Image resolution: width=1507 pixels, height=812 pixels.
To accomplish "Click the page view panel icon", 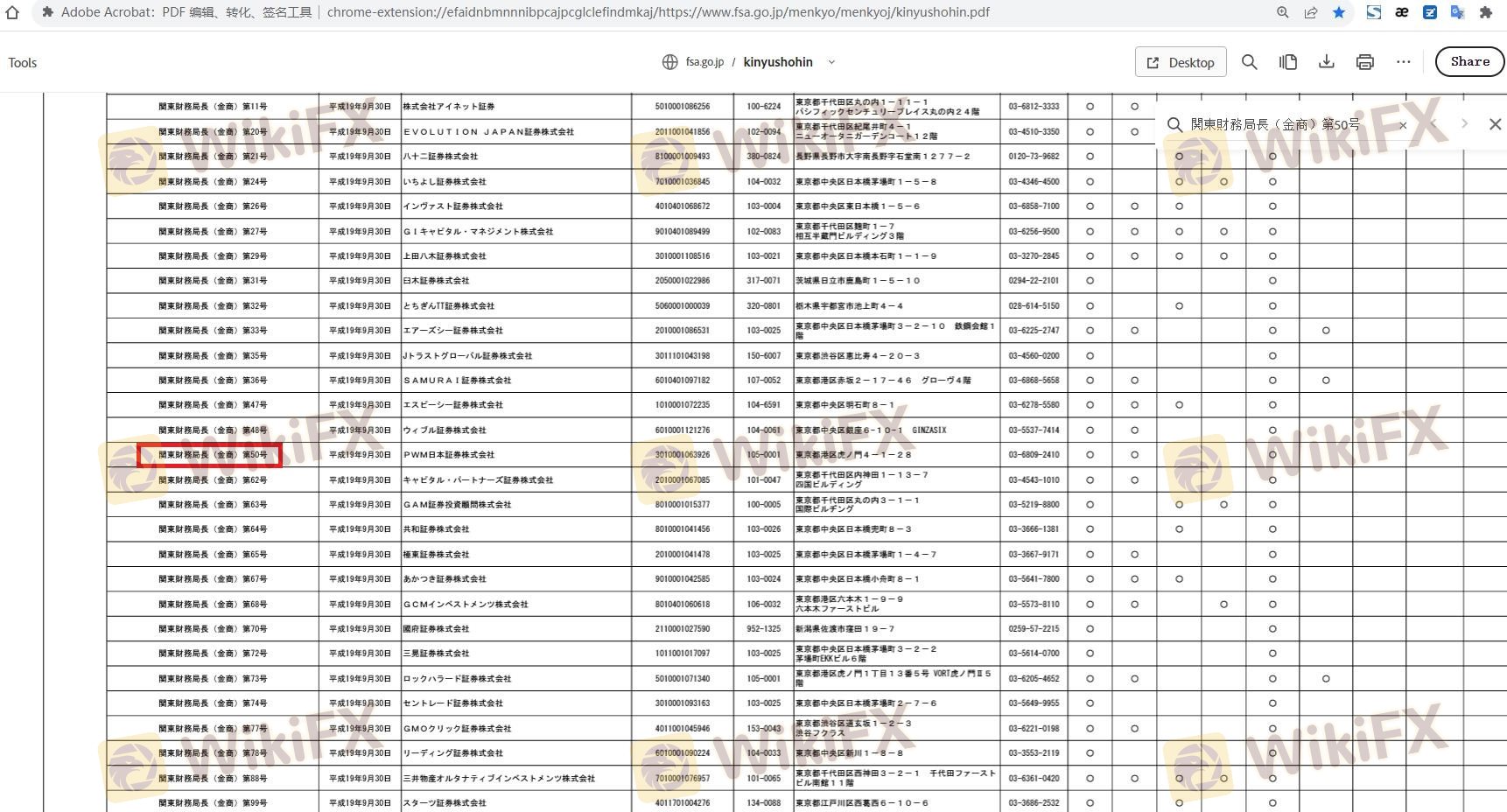I will (x=1287, y=62).
